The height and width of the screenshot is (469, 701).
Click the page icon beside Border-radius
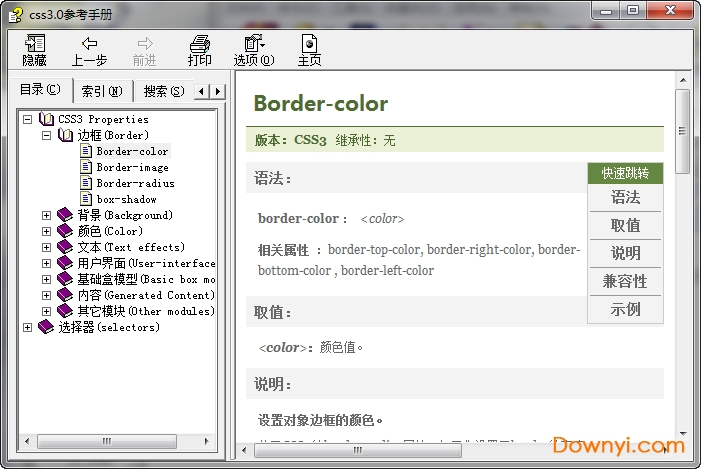(x=86, y=183)
